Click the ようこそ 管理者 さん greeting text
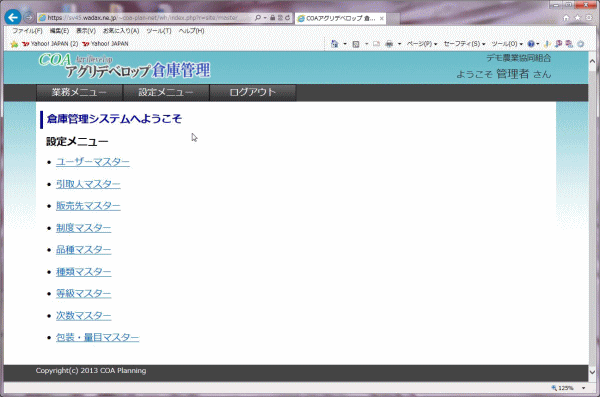Viewport: 600px width, 397px height. coord(504,74)
